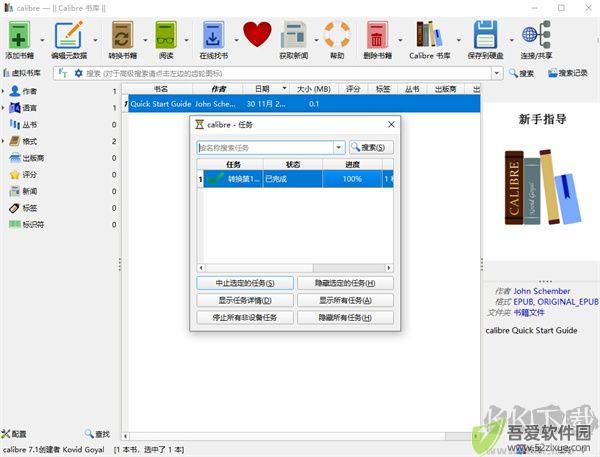Select Tags (标签) category in sidebar

(29, 208)
